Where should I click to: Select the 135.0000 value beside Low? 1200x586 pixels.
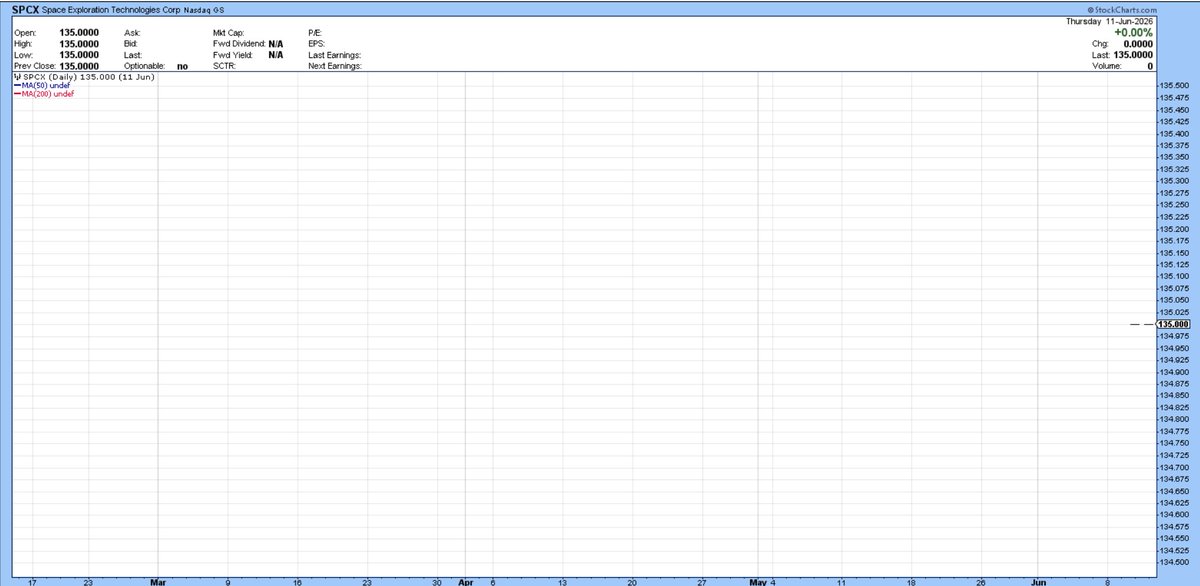pos(79,55)
